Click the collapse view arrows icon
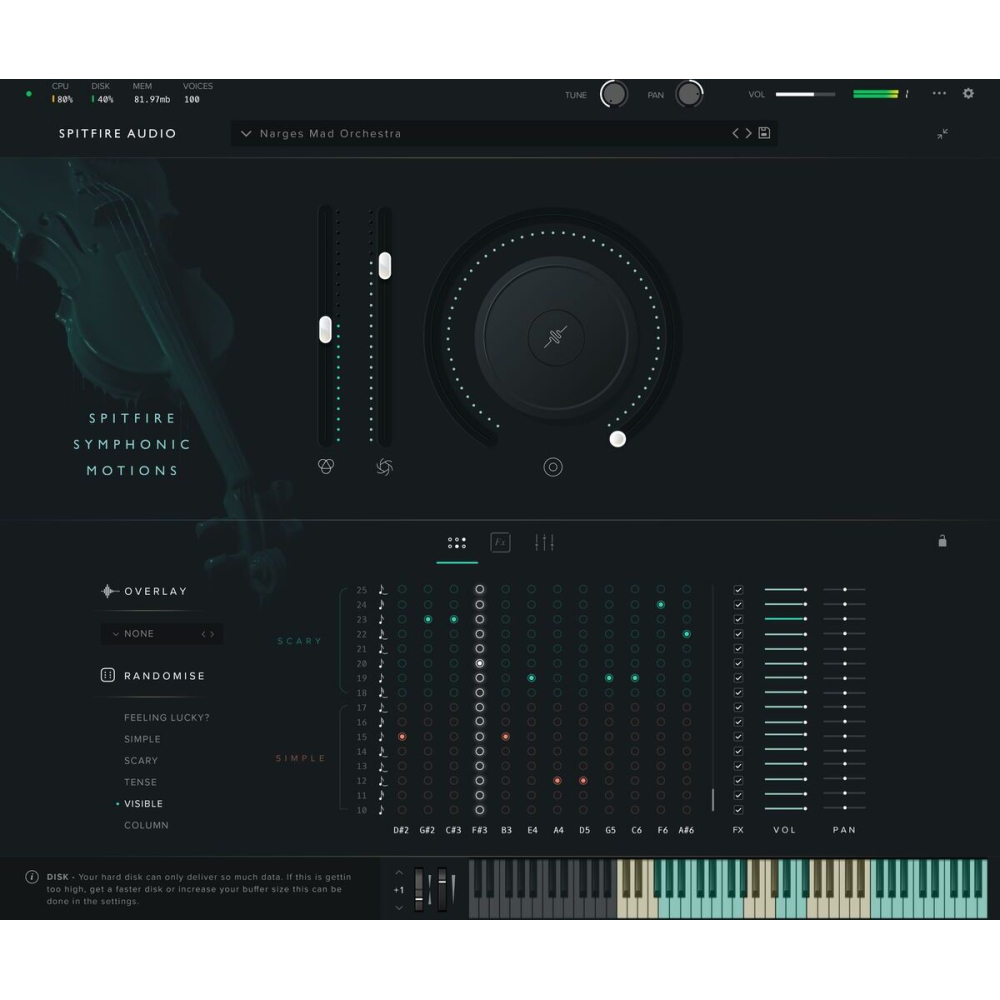Image resolution: width=1000 pixels, height=1000 pixels. click(942, 134)
